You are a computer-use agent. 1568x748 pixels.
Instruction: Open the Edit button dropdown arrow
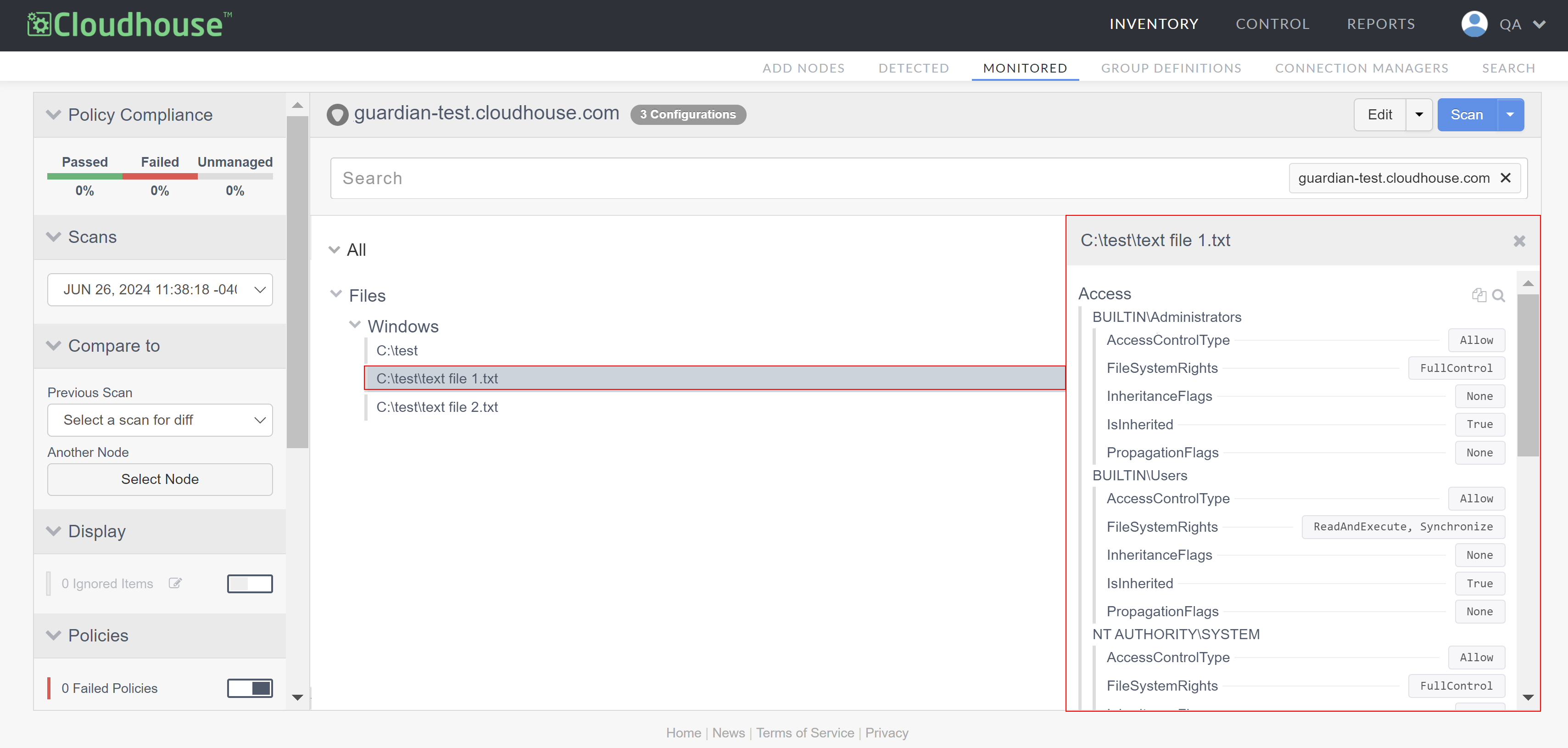(1419, 114)
